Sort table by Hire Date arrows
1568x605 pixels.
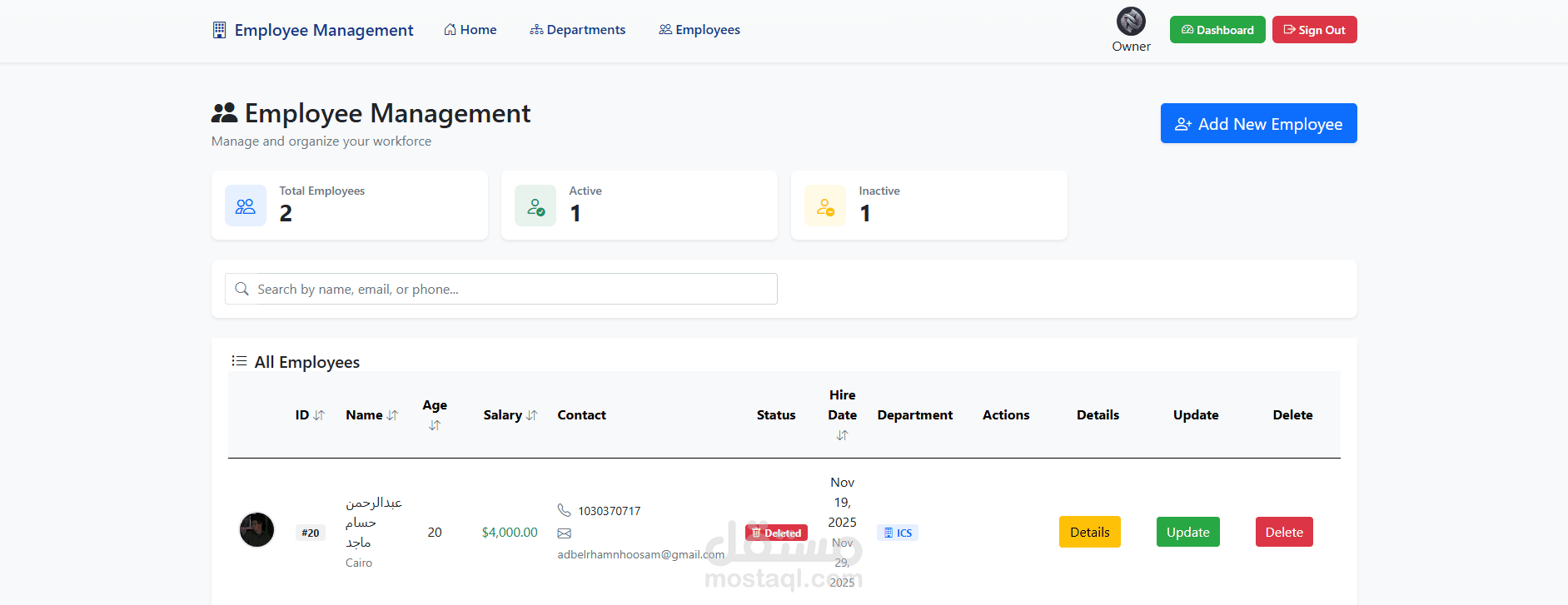pos(842,435)
